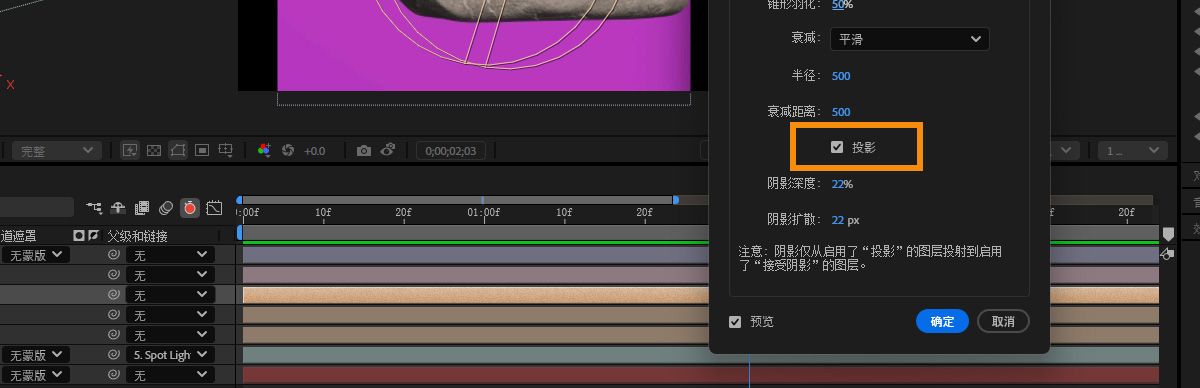Open 无蒙版 matte dropdown on top lavender row
Screen dimensions: 1200x388
pos(35,255)
